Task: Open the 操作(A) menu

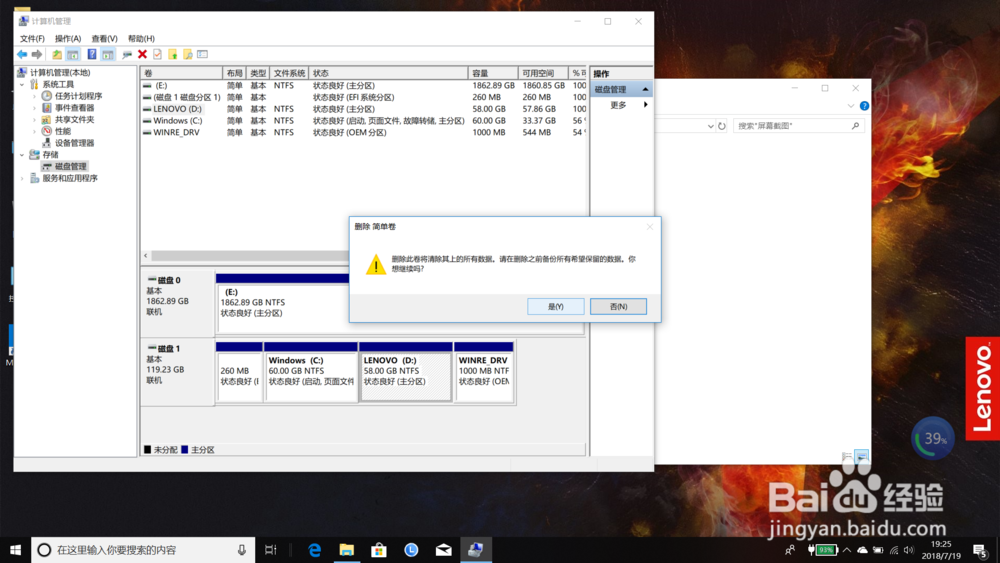Action: click(x=68, y=39)
